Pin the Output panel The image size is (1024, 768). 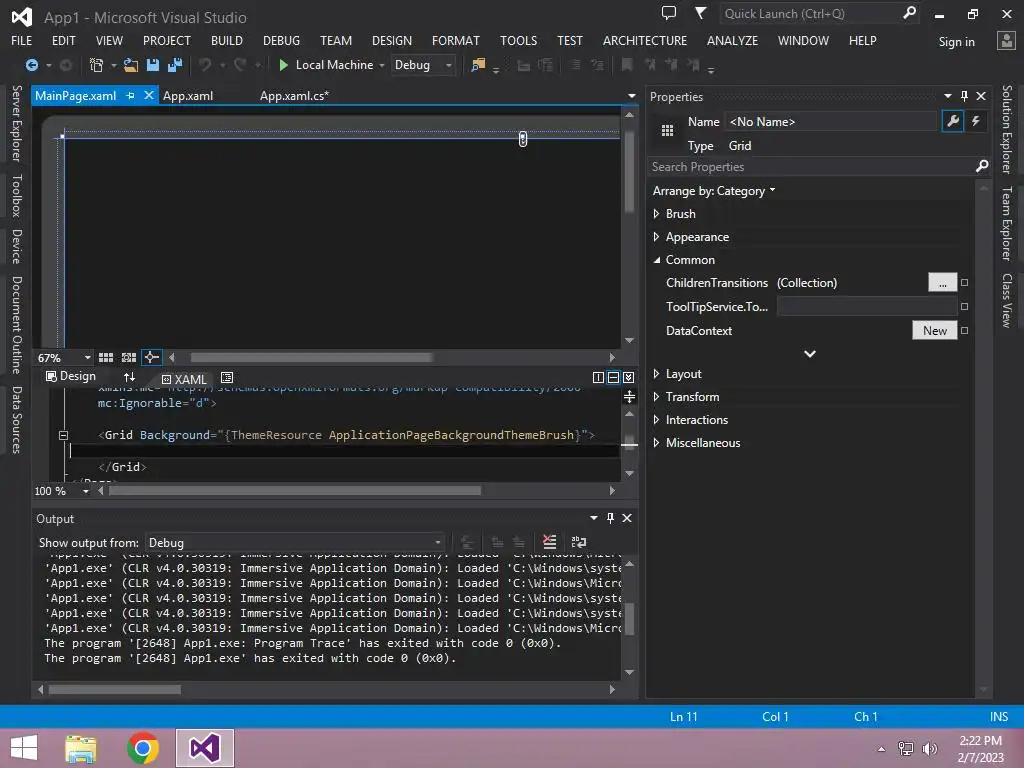coord(610,518)
